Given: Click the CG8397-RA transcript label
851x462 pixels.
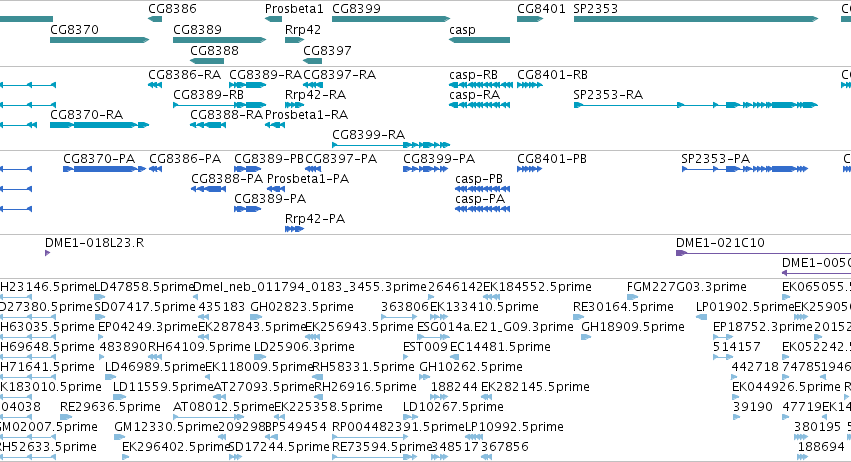Looking at the screenshot, I should [x=339, y=74].
